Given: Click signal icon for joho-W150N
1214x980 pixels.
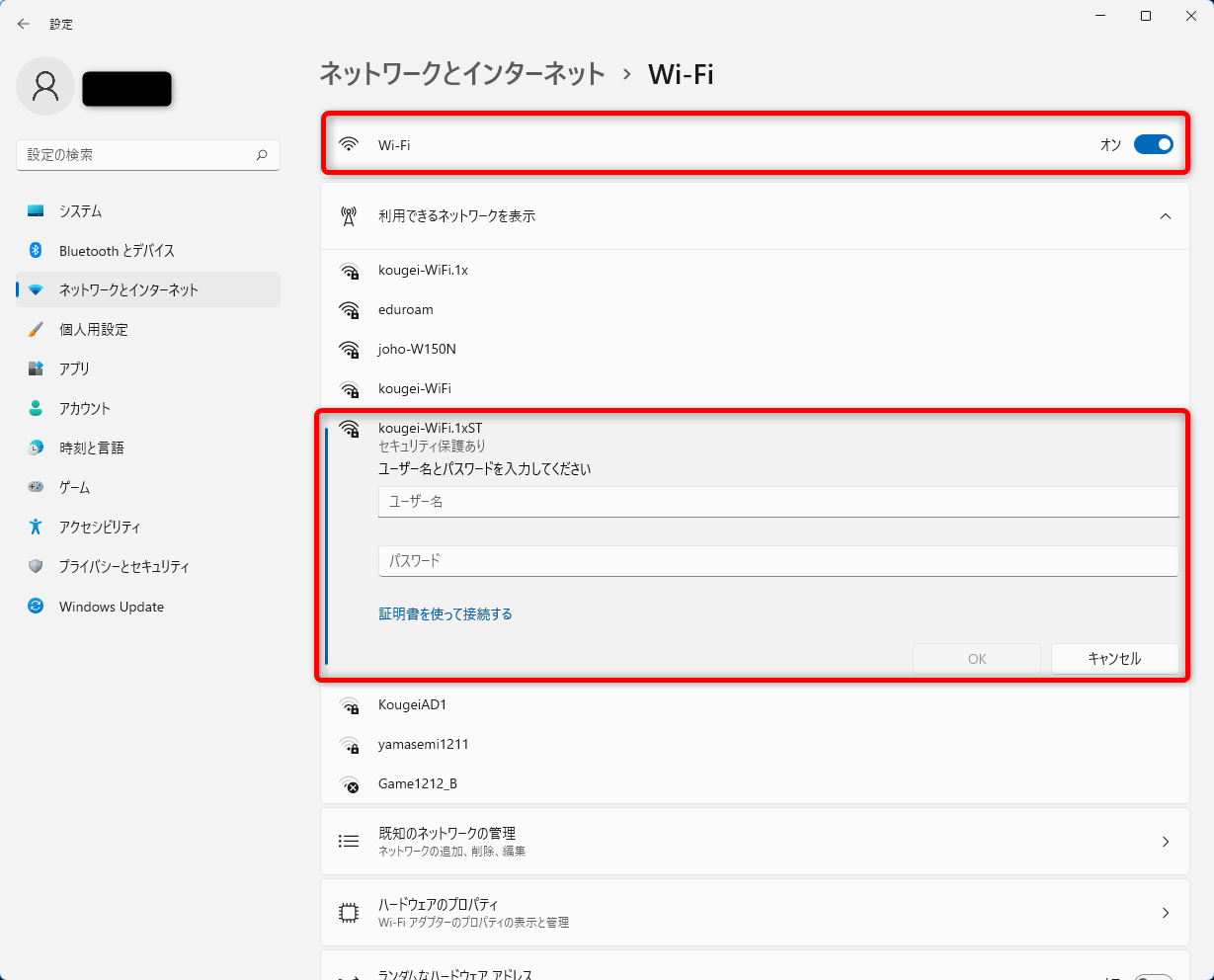Looking at the screenshot, I should tap(349, 350).
